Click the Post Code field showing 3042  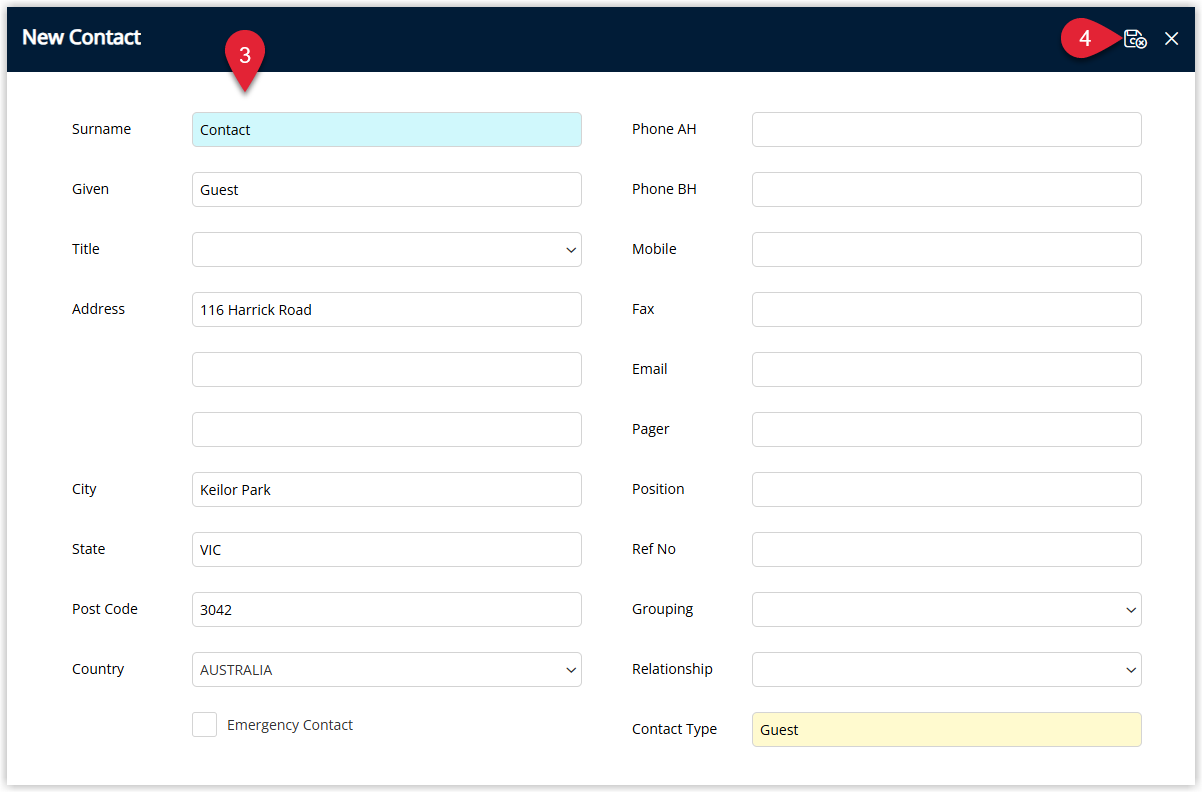tap(387, 610)
